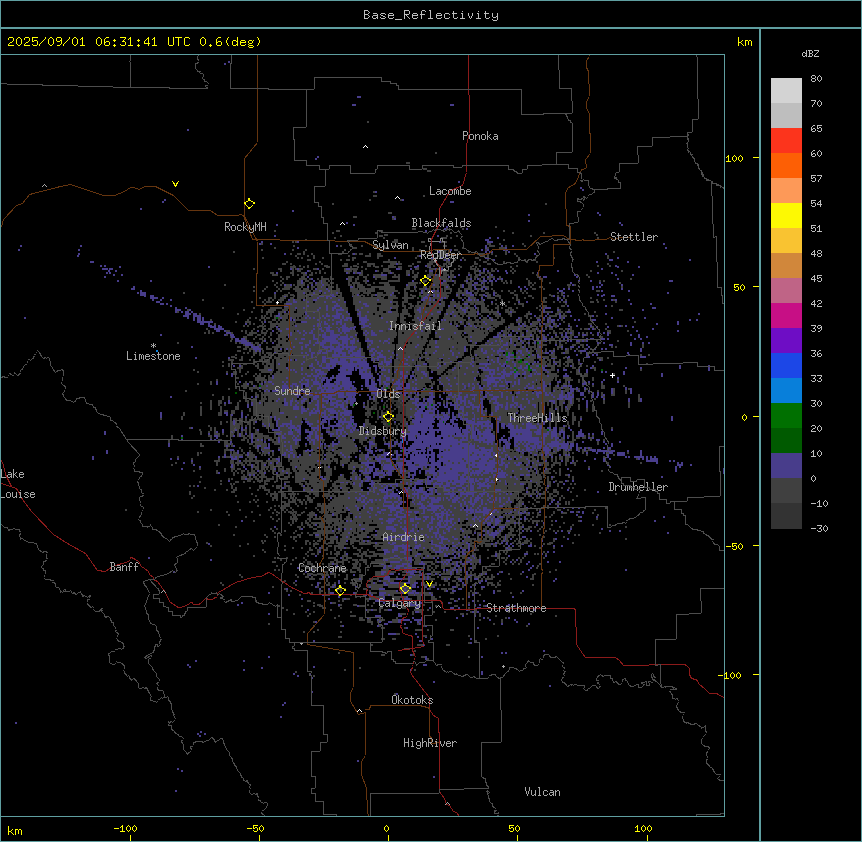Viewport: 862px width, 842px height.
Task: Select the slate-purple 0-10 dBZ legend swatch
Action: point(786,466)
